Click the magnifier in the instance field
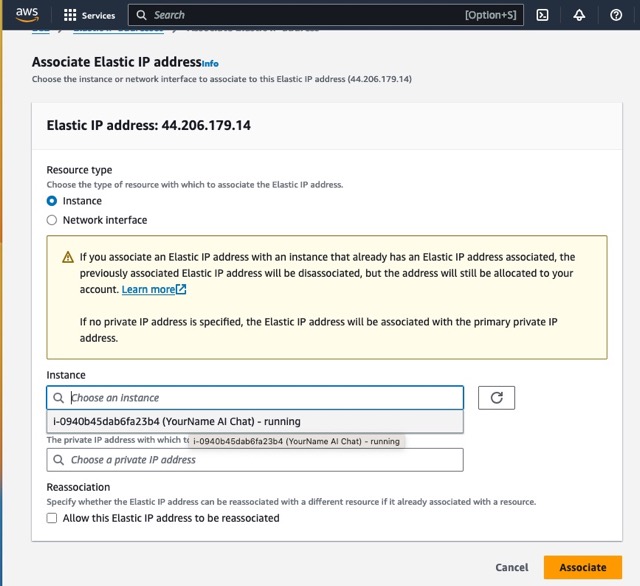This screenshot has width=640, height=586. coord(58,397)
